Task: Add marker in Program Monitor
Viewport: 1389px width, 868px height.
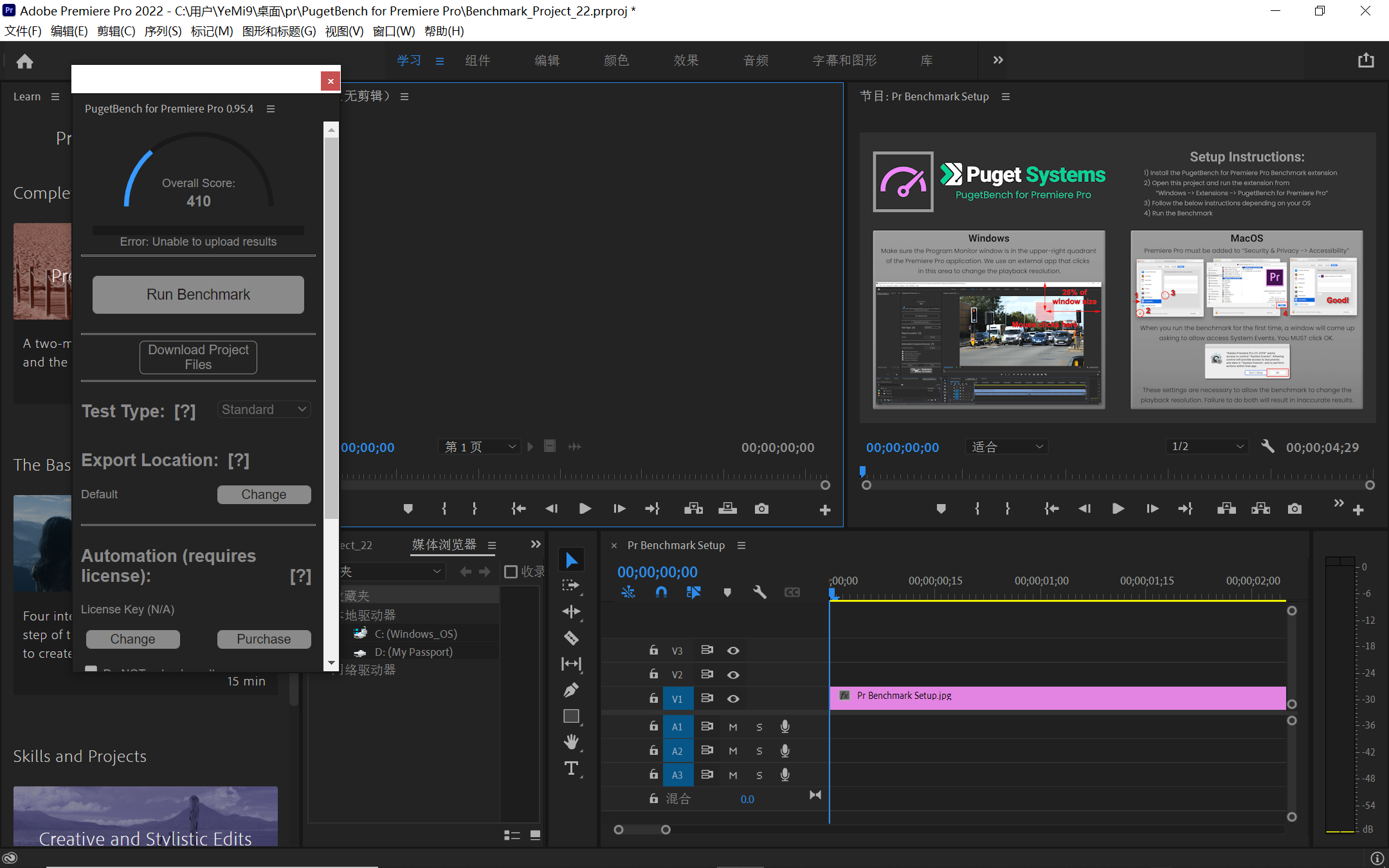Action: pyautogui.click(x=941, y=509)
